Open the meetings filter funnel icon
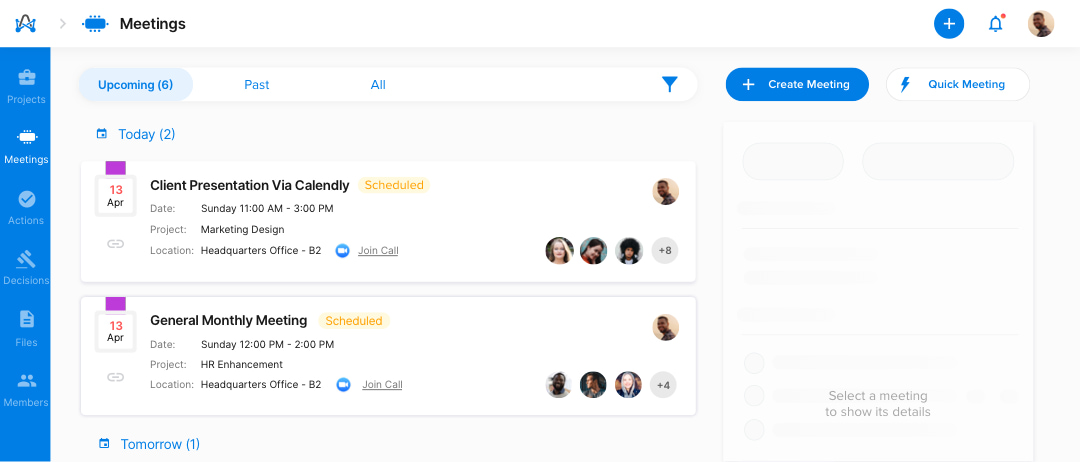Viewport: 1080px width, 462px height. (x=669, y=85)
